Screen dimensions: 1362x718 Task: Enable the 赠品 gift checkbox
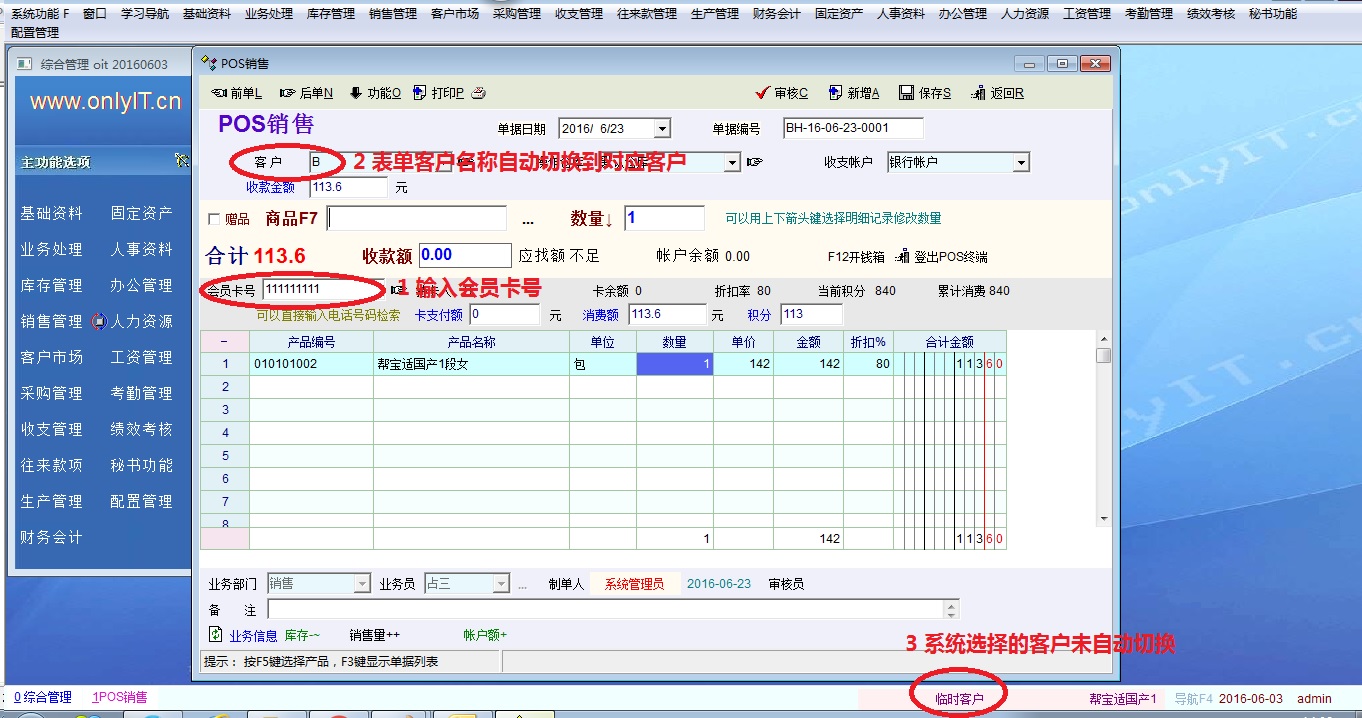[213, 219]
